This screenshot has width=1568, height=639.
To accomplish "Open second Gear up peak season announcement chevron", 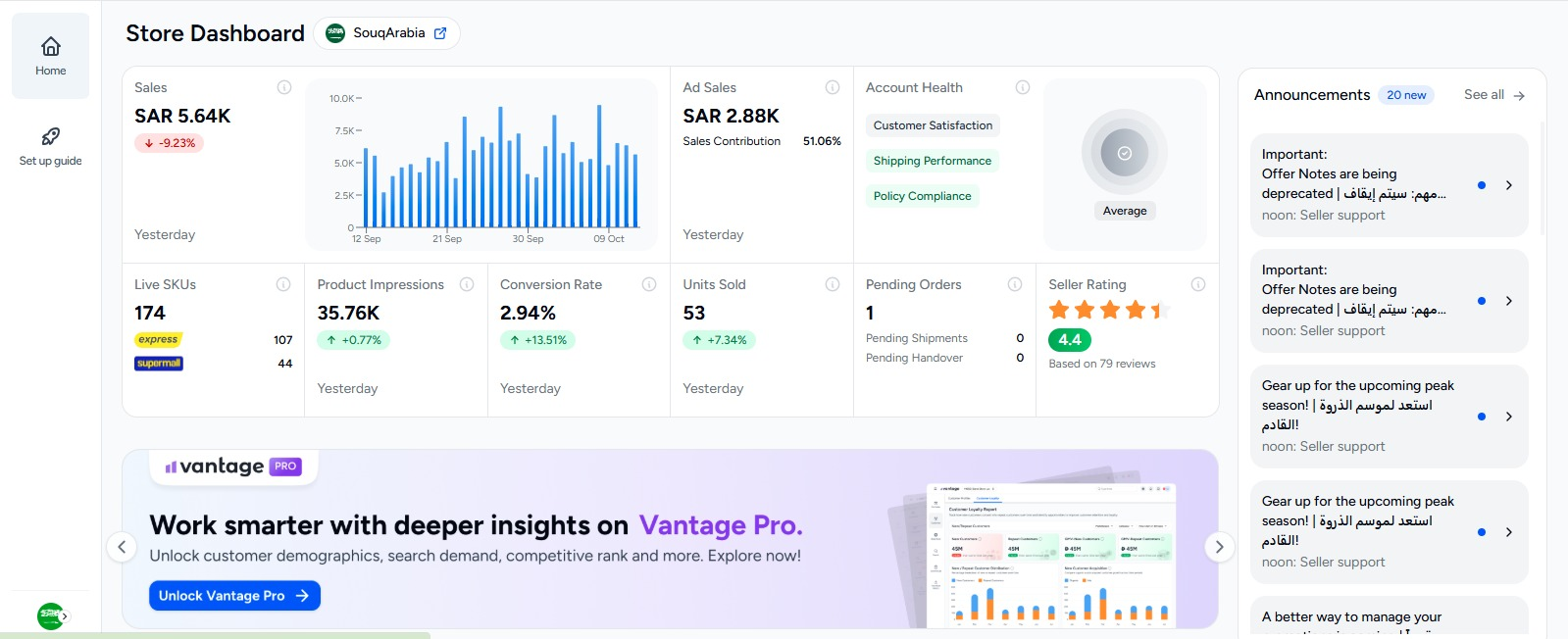I will 1509,532.
